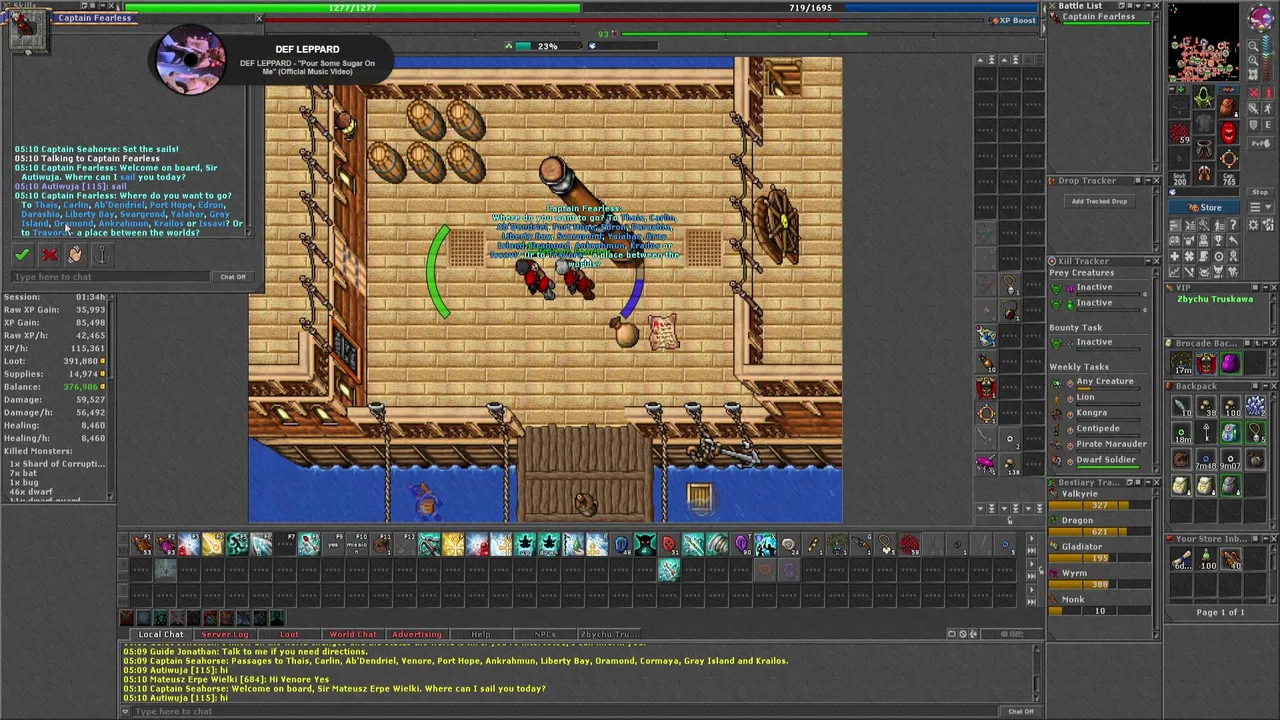Viewport: 1280px width, 720px height.
Task: Toggle Chat Off at bottom chat console
Action: [1021, 711]
